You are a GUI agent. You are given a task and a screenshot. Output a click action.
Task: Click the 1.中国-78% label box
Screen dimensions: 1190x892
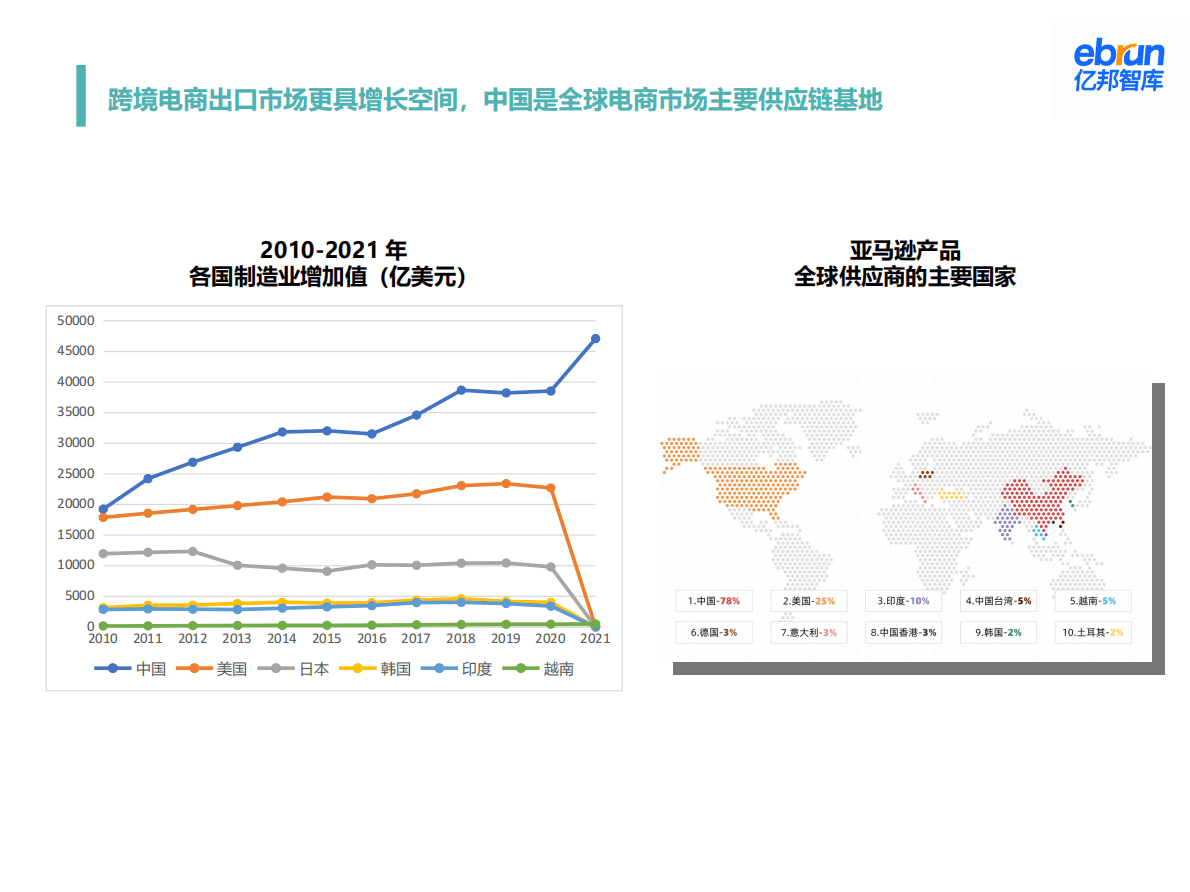point(713,601)
